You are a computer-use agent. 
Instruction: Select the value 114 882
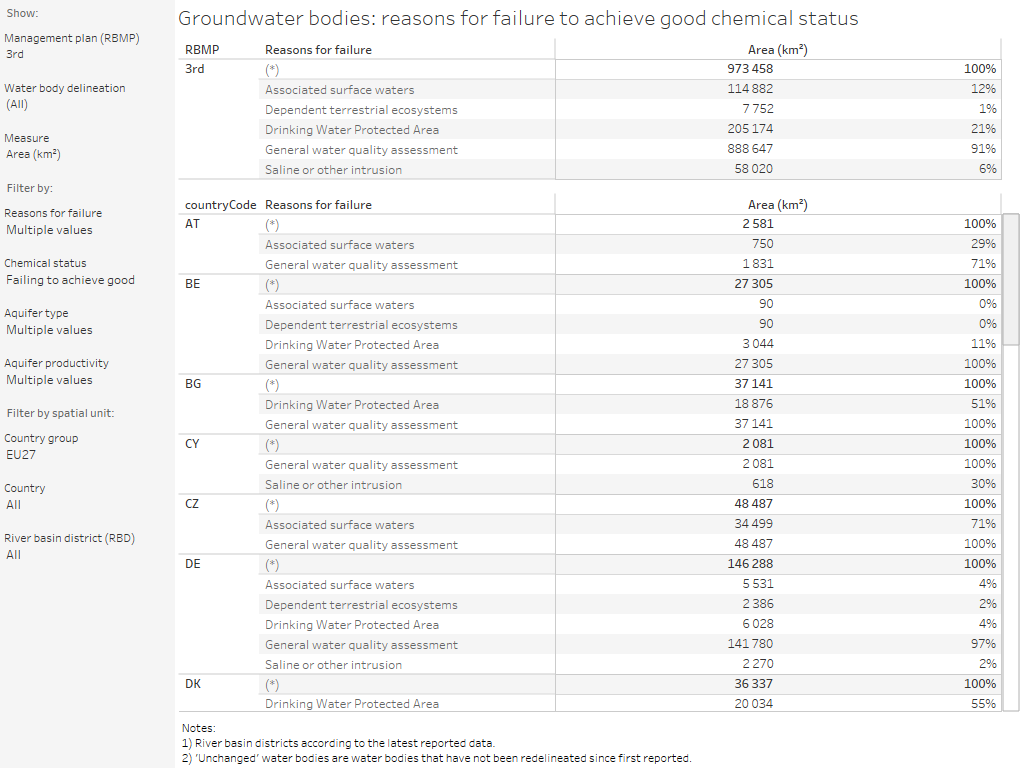pos(750,89)
